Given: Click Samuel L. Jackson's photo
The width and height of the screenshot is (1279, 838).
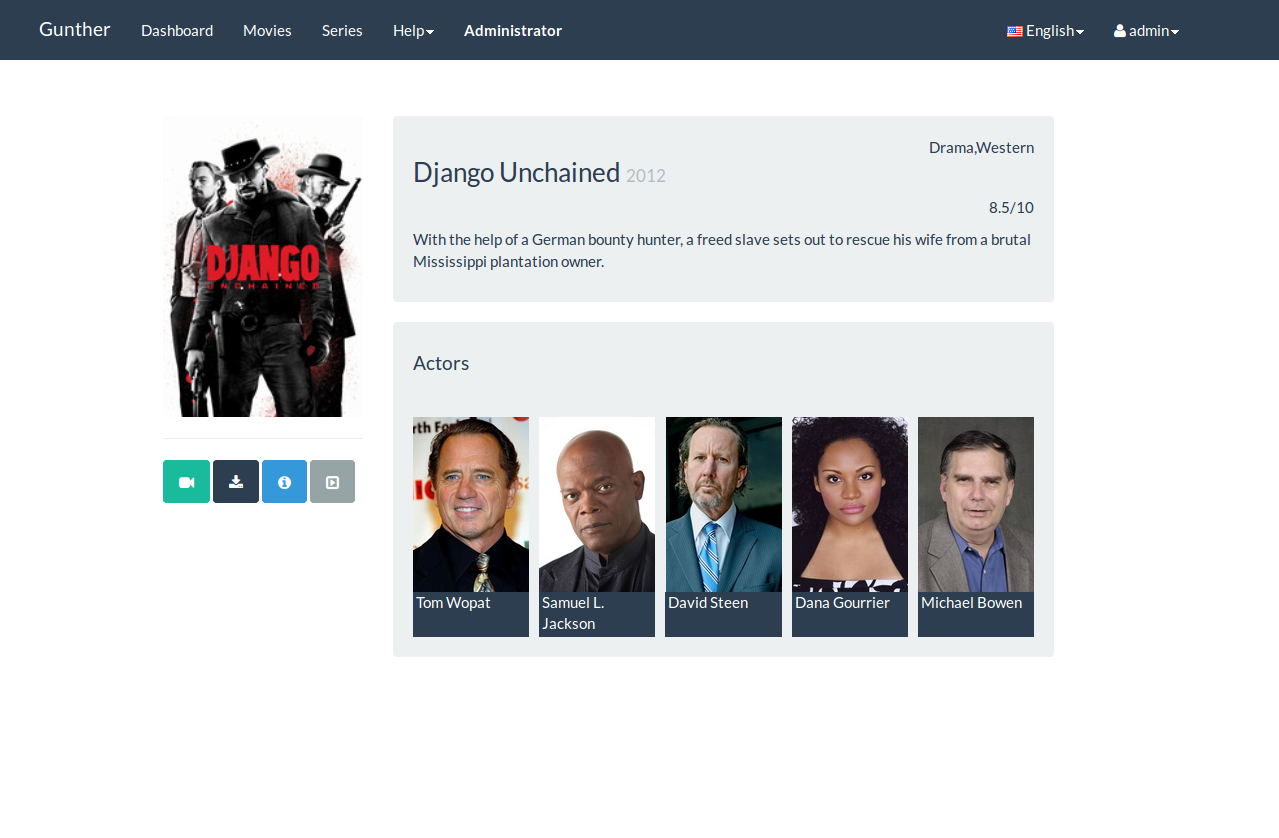Looking at the screenshot, I should tap(597, 504).
